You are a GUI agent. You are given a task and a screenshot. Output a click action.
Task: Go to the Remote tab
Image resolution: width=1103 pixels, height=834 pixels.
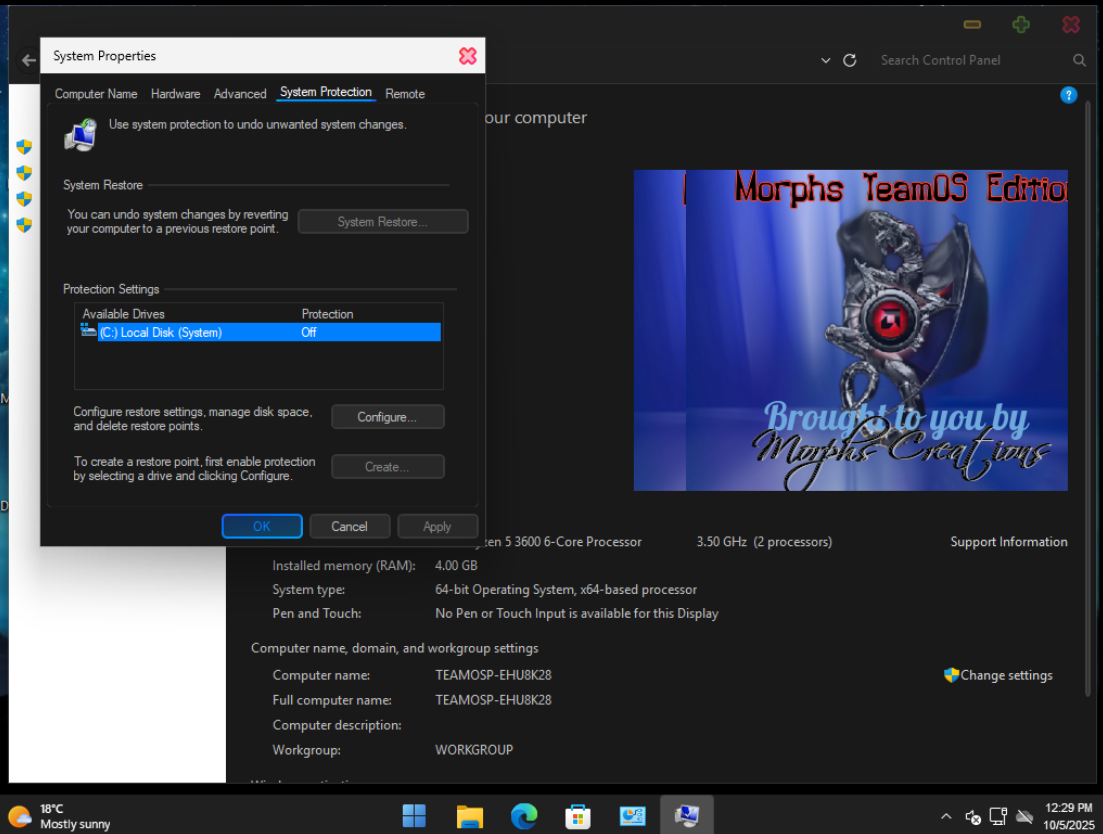(x=405, y=94)
